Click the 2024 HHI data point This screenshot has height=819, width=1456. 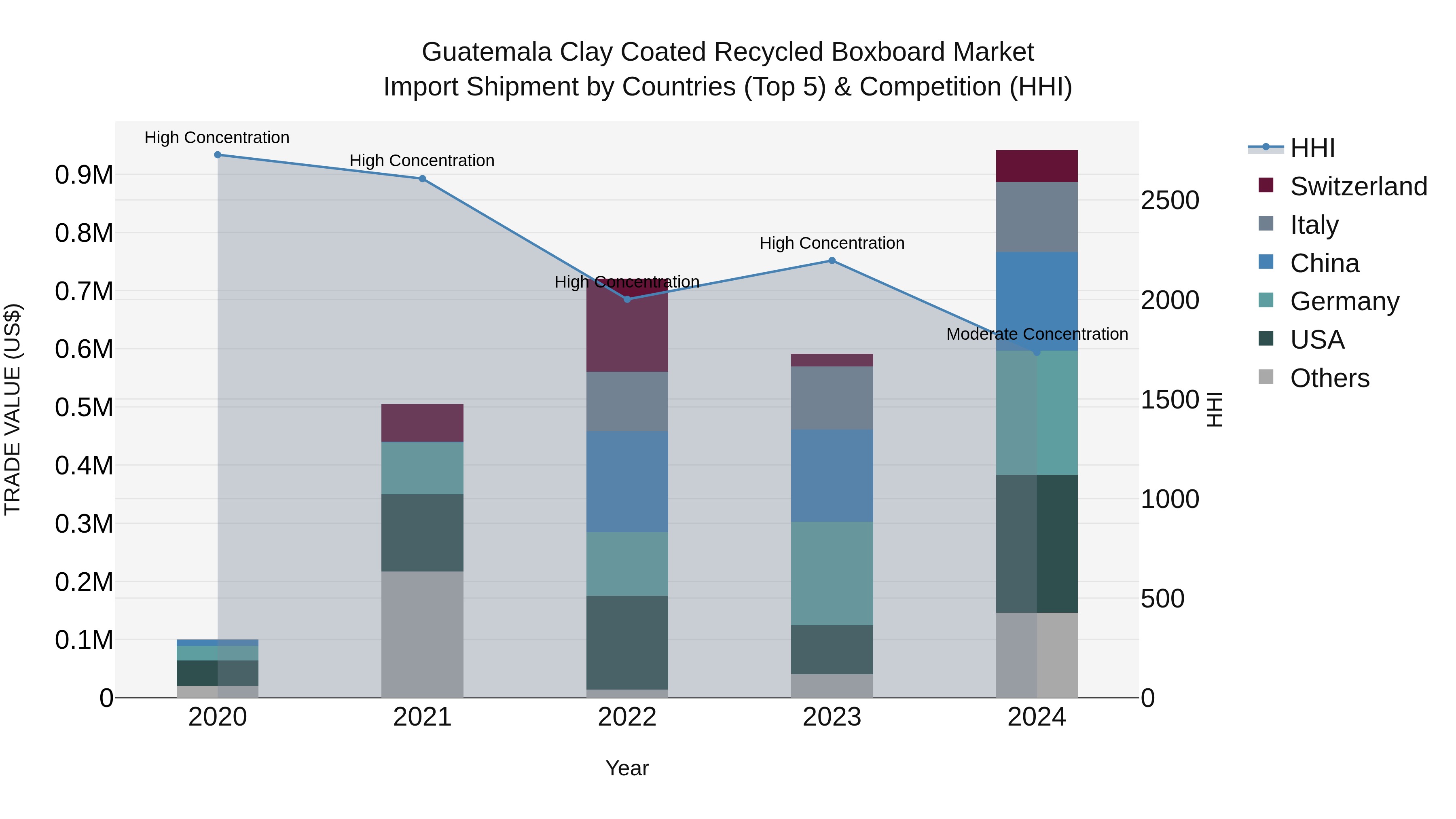coord(1037,351)
